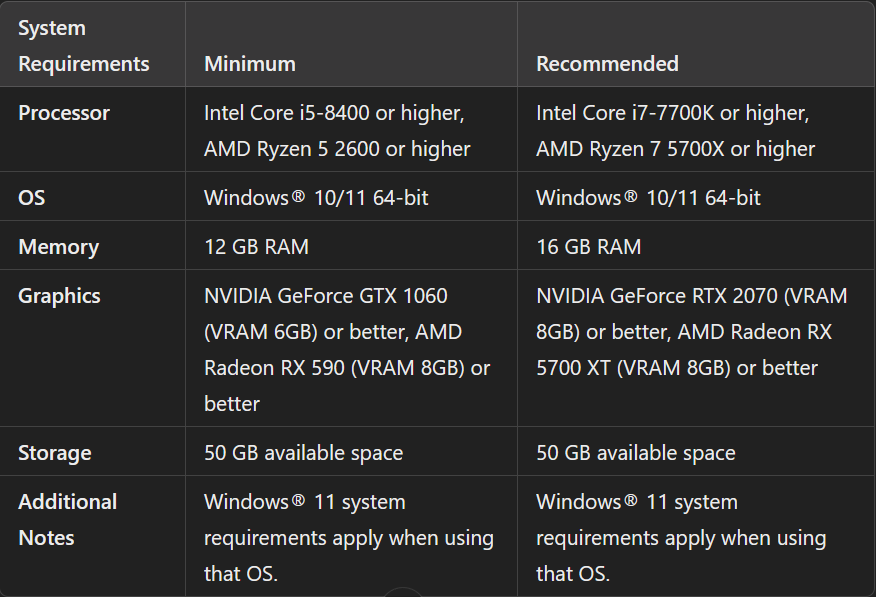Click the minimum Windows 10/11 64-bit cell
The image size is (876, 597).
(316, 198)
